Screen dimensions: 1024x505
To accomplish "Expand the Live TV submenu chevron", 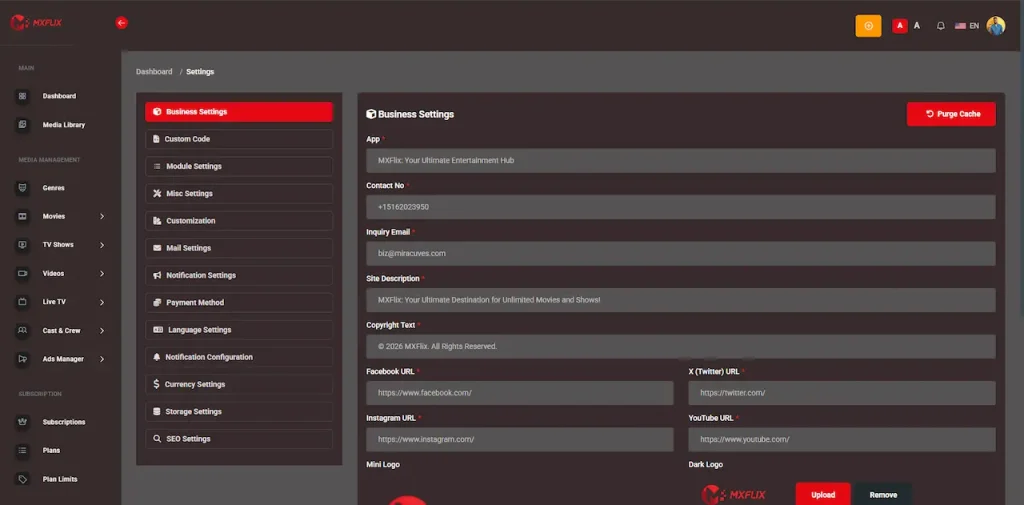I will tap(102, 302).
